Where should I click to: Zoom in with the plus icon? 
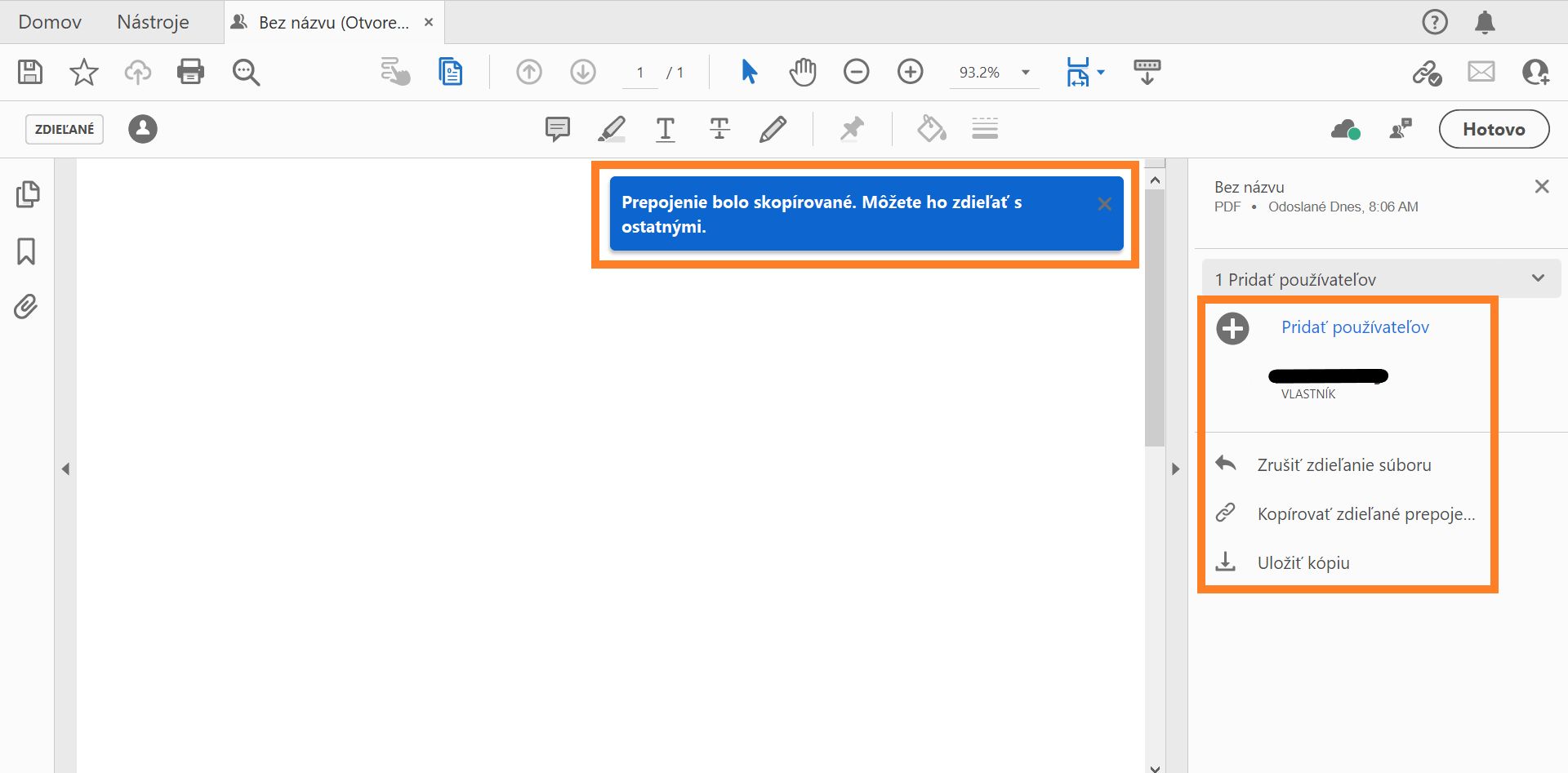point(911,72)
